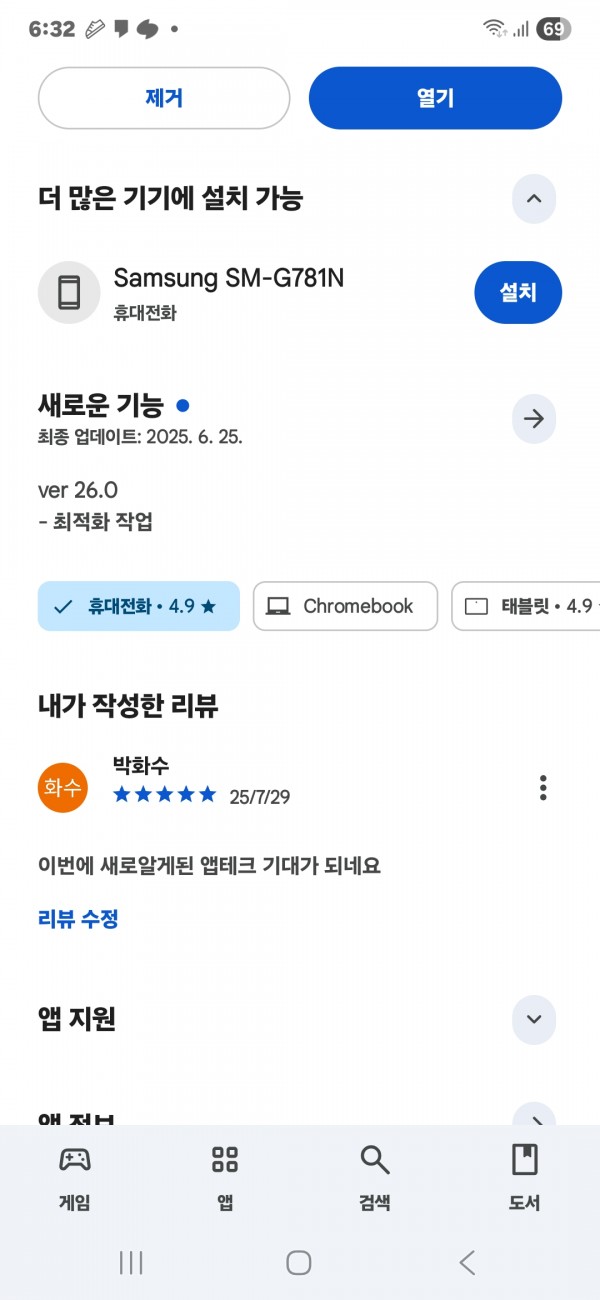600x1300 pixels.
Task: Tap 설치 for Samsung SM-G781N
Action: 518,292
